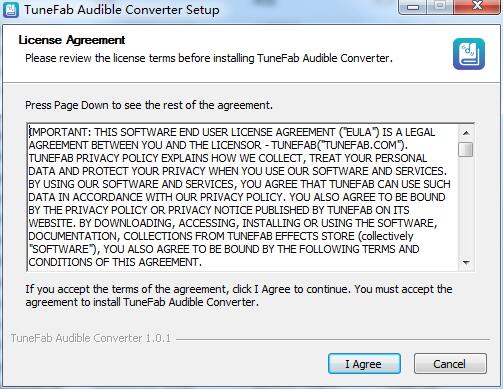503x389 pixels.
Task: Click the scrollbar track below the thumb
Action: 466,206
